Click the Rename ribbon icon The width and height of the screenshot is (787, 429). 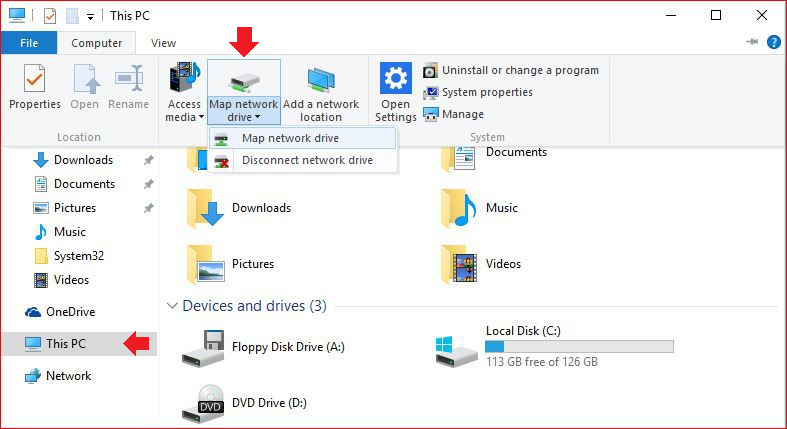129,79
